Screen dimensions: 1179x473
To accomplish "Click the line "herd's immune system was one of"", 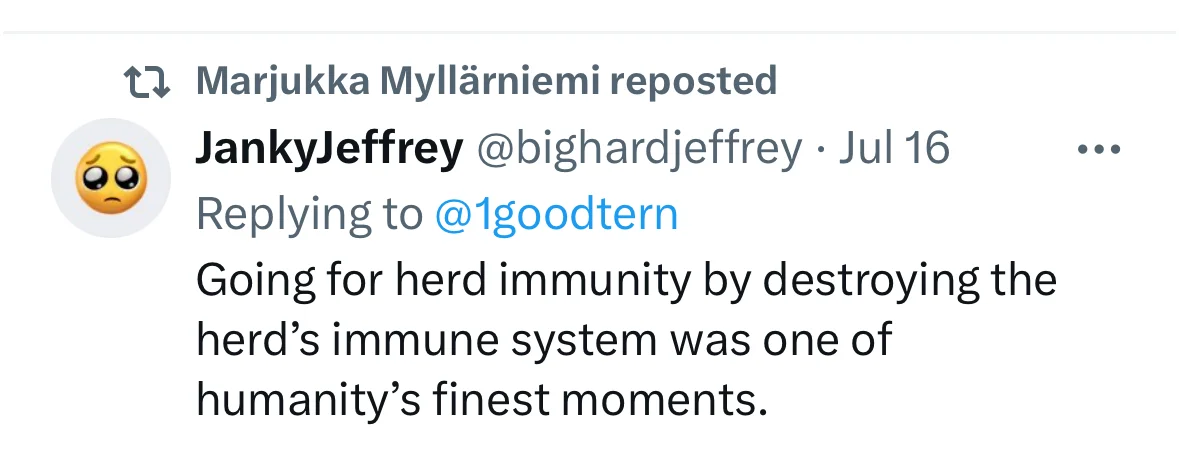I will tap(543, 340).
